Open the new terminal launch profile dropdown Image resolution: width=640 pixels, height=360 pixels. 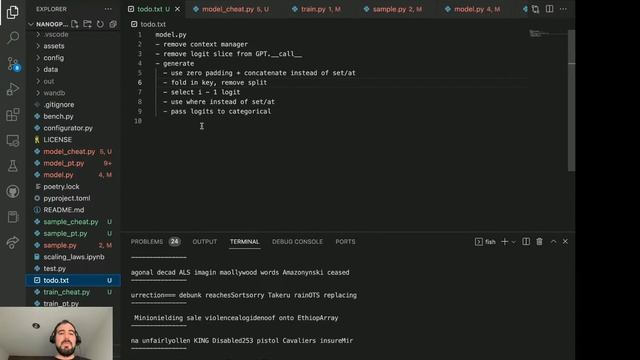(513, 242)
